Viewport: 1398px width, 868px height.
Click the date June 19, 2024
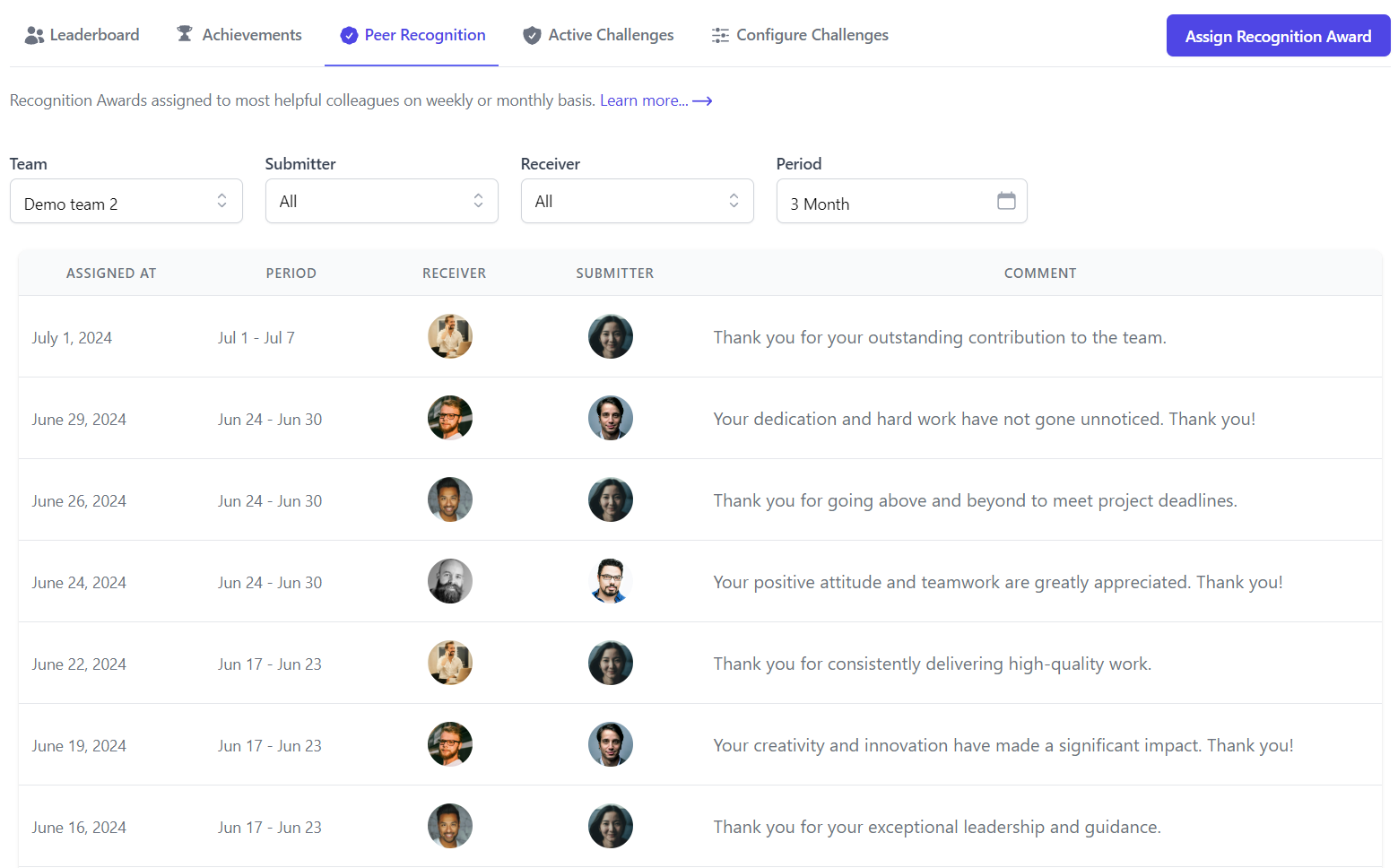(79, 746)
